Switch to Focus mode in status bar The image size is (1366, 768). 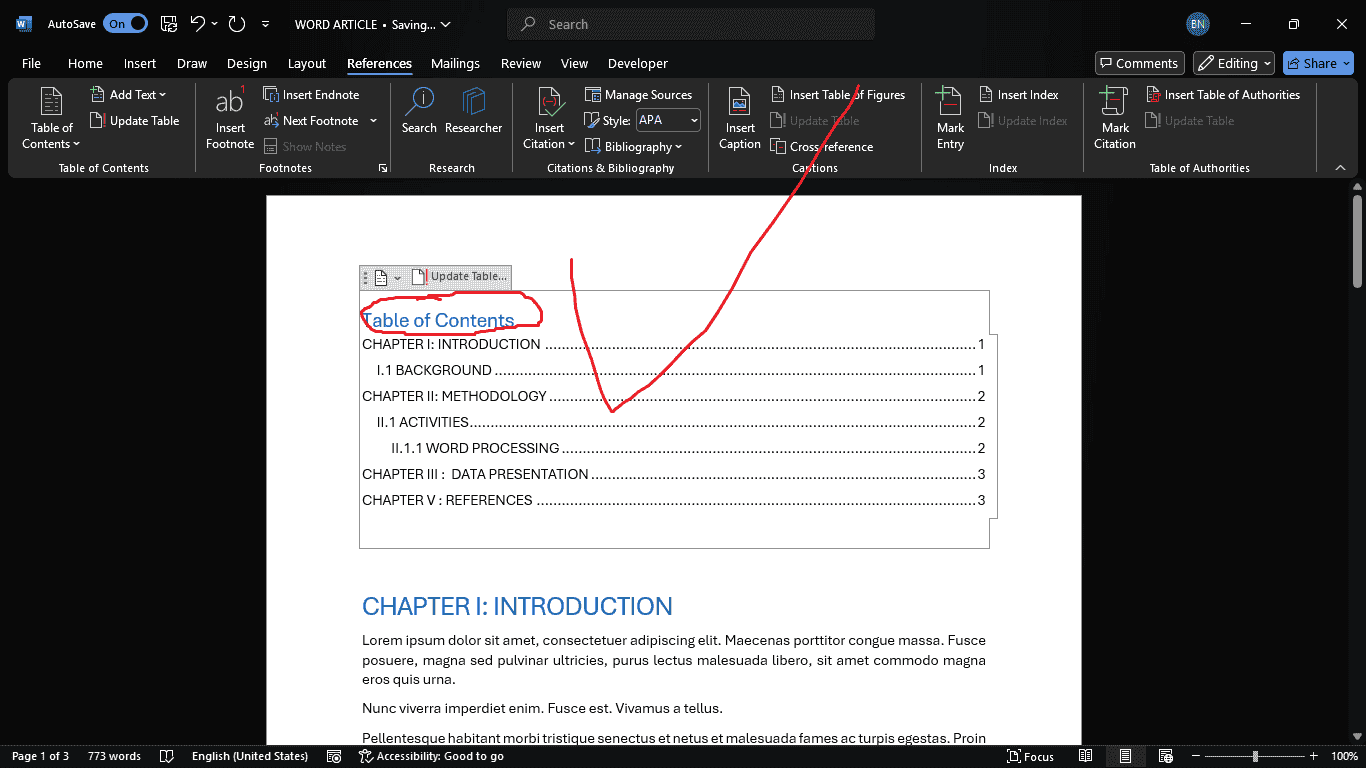[1030, 756]
